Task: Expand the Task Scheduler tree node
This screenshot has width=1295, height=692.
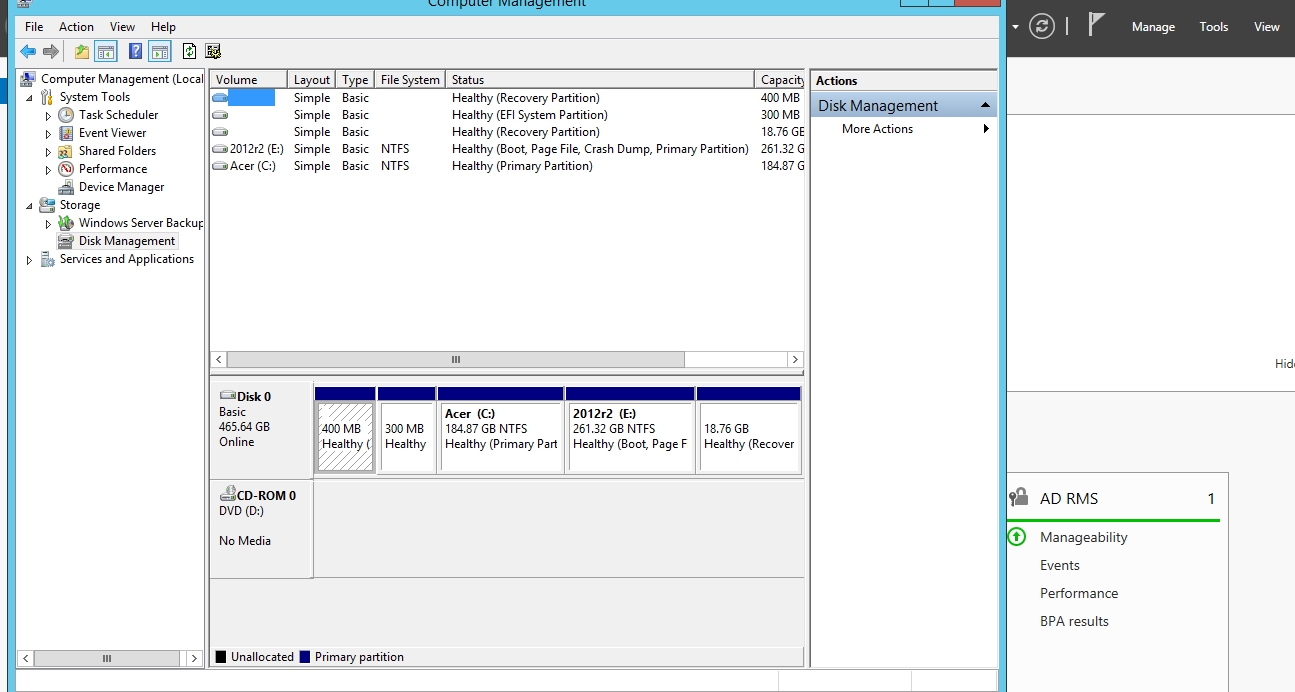Action: [48, 116]
